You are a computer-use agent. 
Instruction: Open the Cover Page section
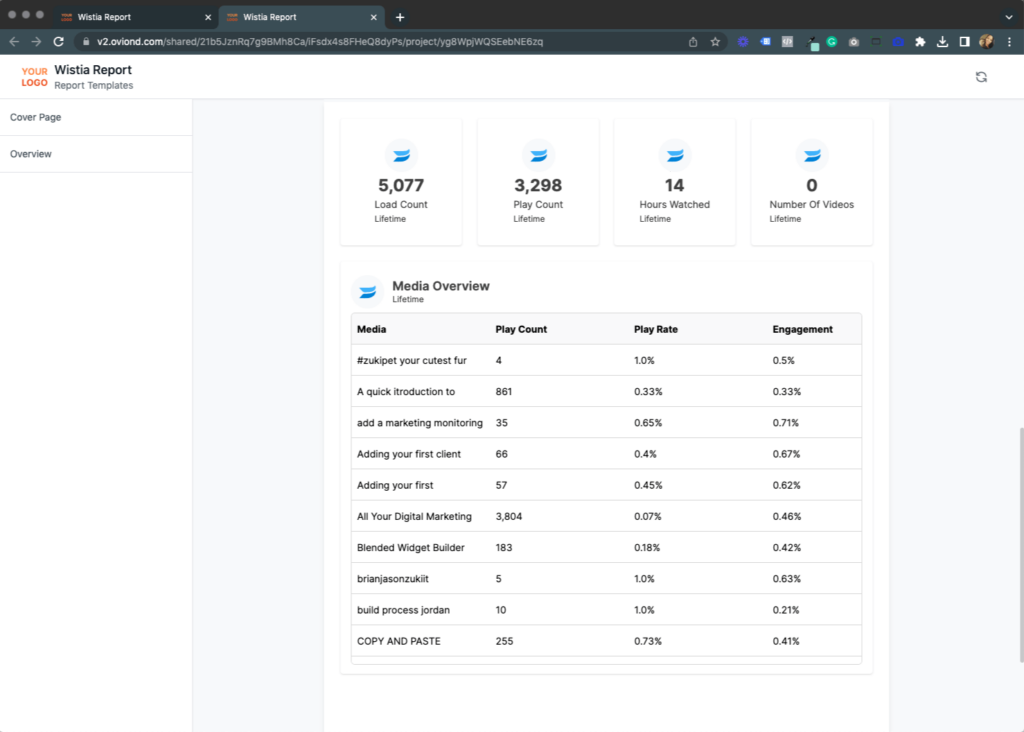[96, 118]
